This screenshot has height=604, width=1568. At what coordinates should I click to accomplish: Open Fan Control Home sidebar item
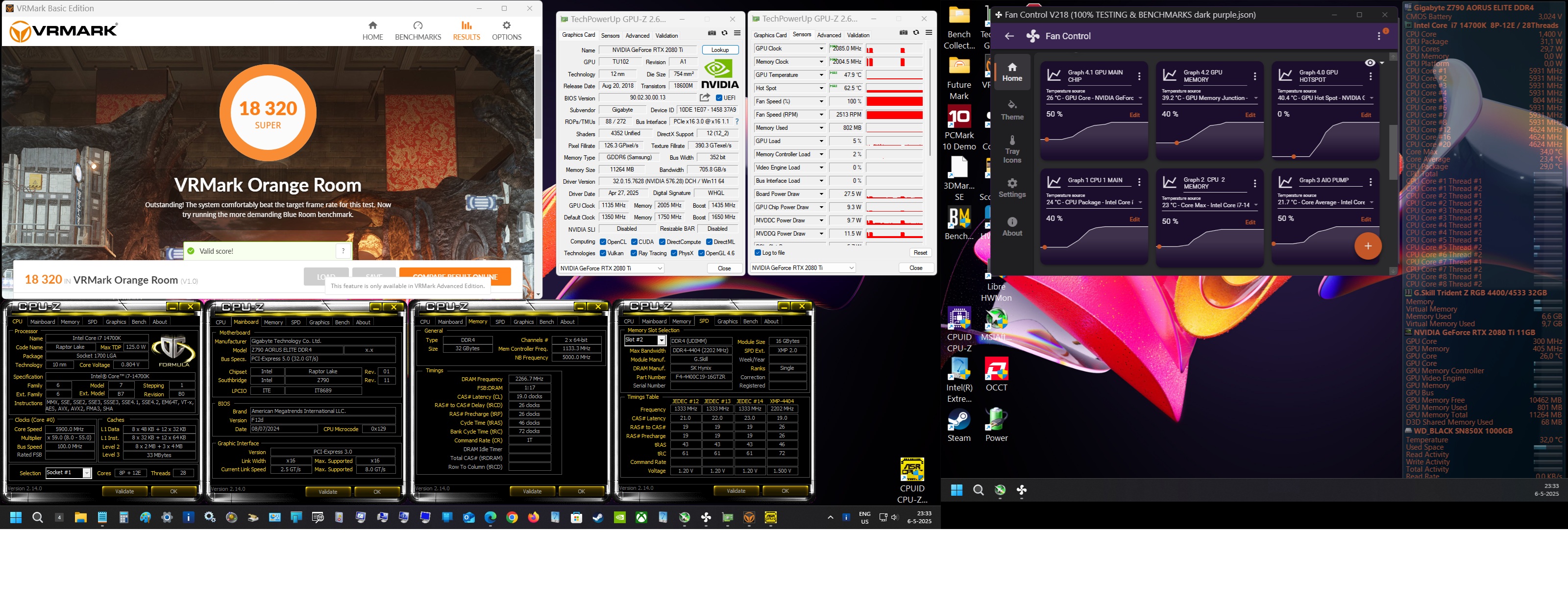coord(1012,72)
